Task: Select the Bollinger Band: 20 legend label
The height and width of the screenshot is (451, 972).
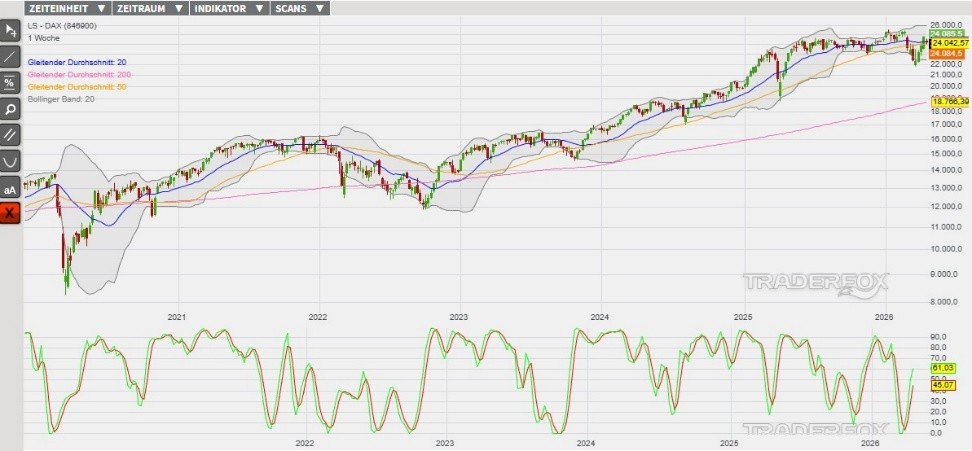Action: coord(61,100)
